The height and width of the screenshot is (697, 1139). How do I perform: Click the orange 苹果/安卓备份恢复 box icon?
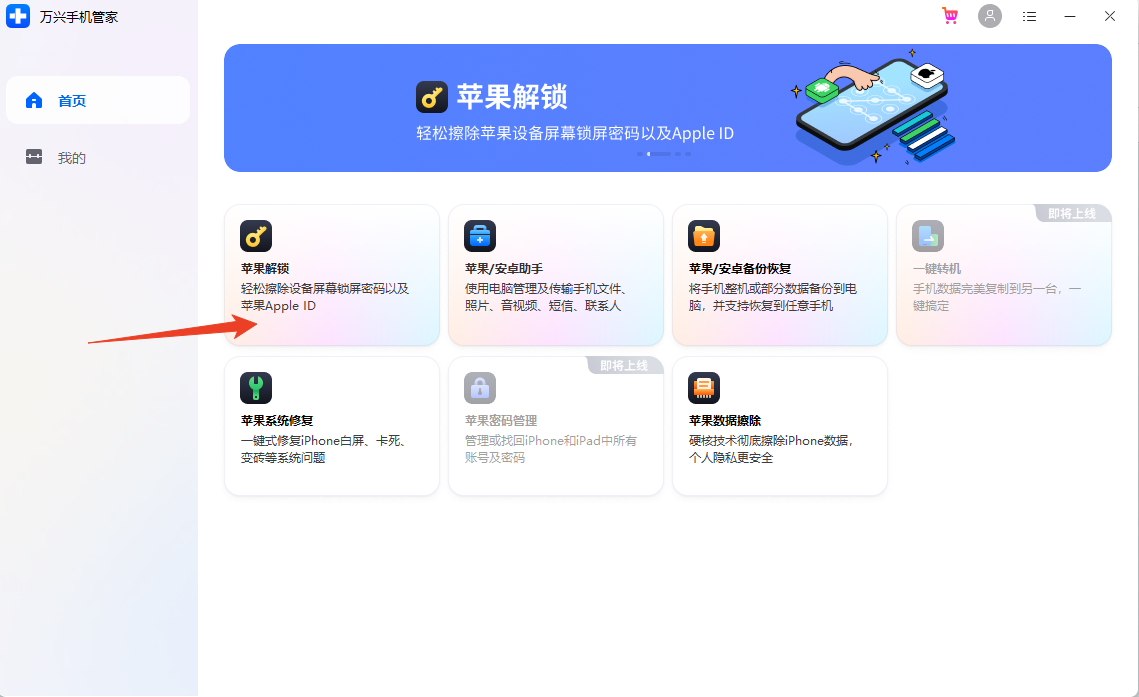pyautogui.click(x=704, y=236)
